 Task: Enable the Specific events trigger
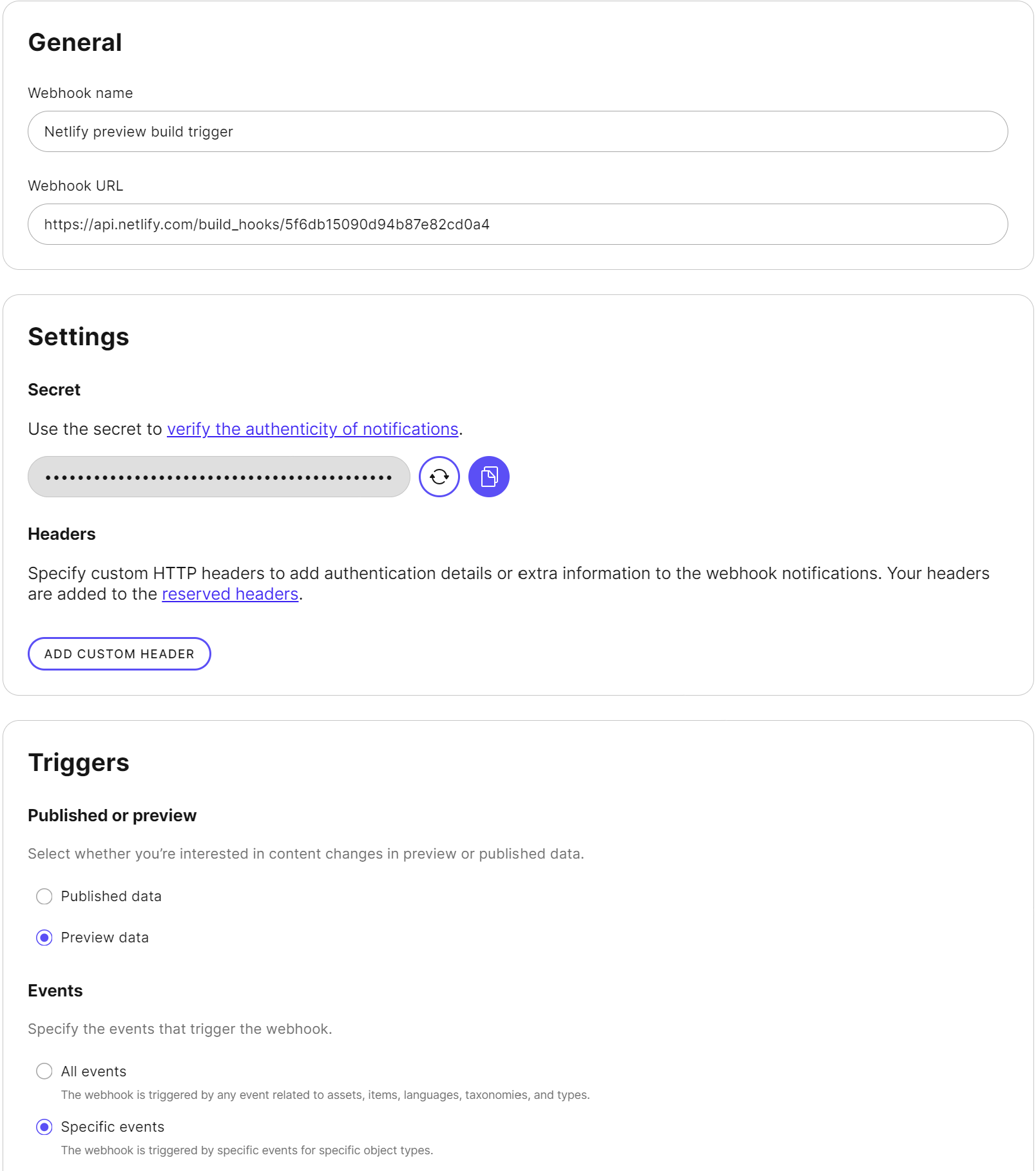(x=44, y=1127)
